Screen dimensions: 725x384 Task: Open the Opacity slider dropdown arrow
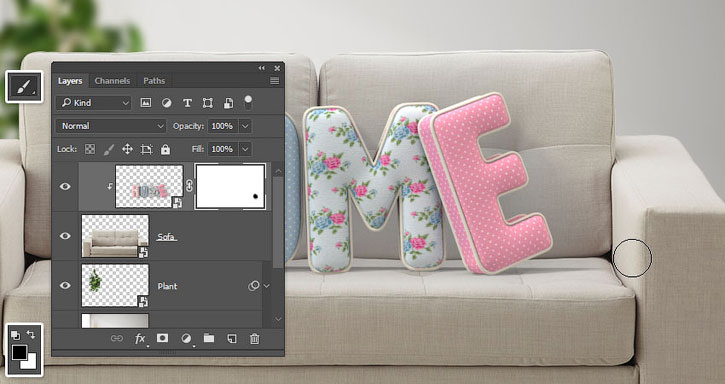(246, 126)
